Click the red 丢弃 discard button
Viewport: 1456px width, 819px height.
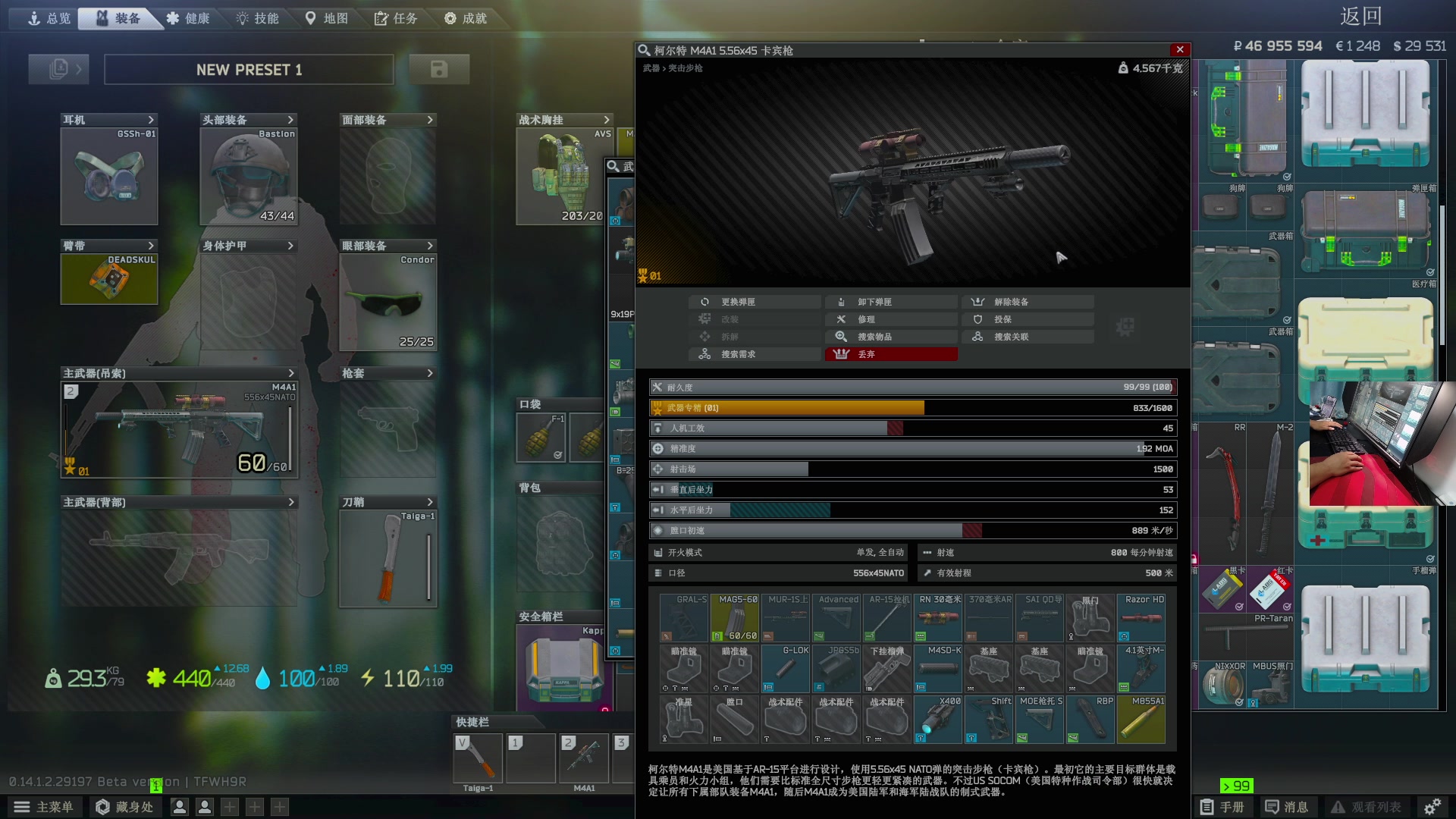pyautogui.click(x=891, y=354)
